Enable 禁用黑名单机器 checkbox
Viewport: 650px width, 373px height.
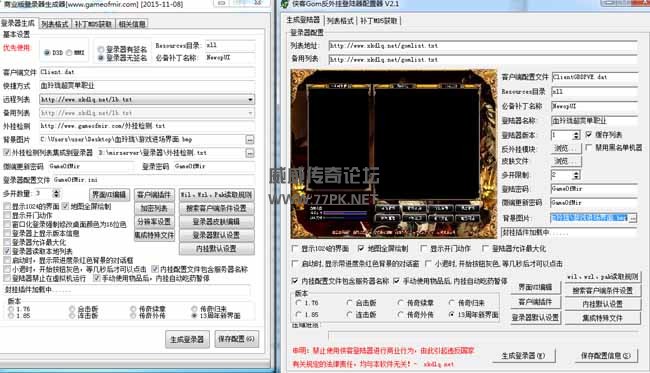(589, 148)
